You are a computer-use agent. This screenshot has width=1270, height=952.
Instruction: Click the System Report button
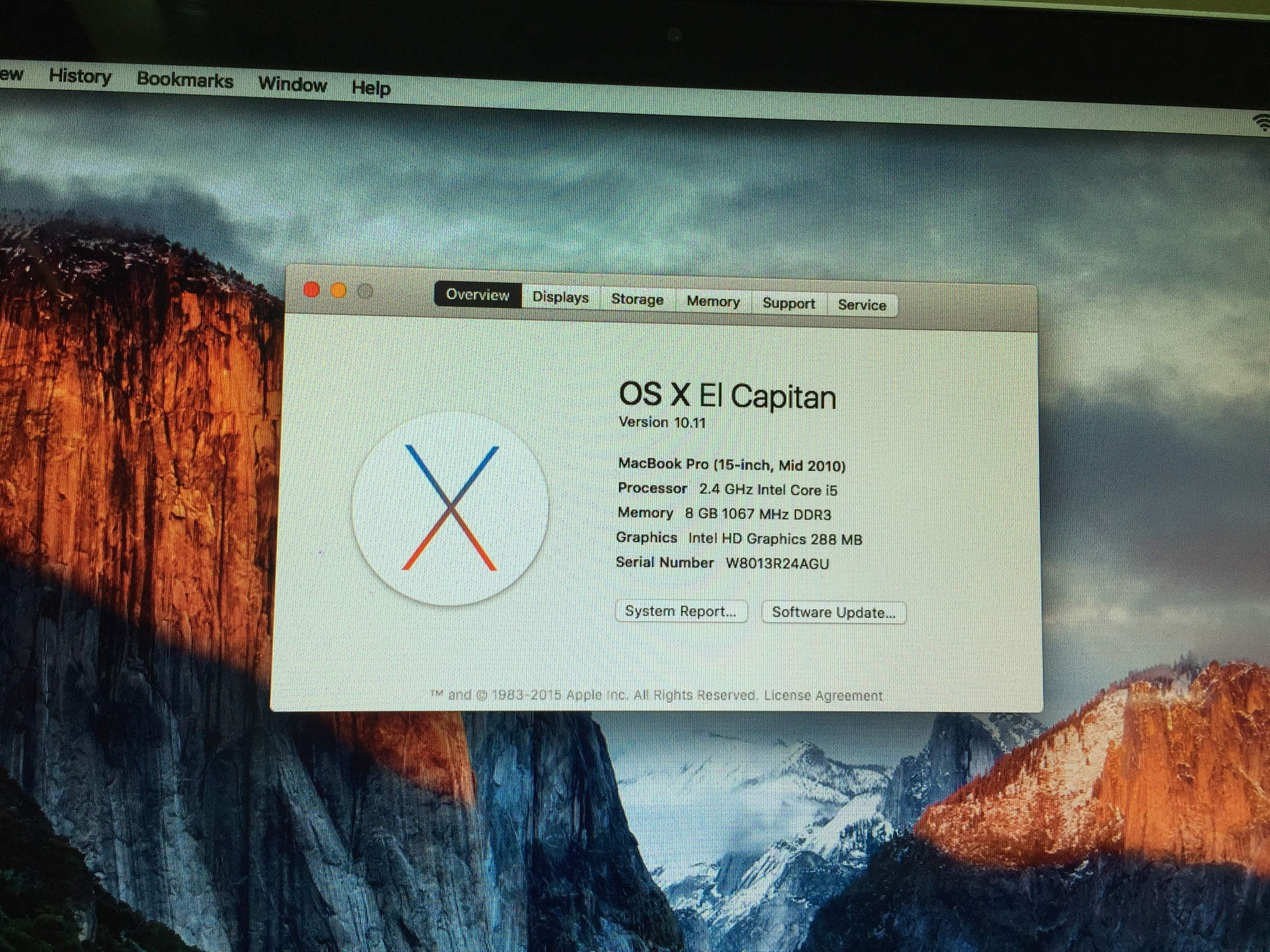pyautogui.click(x=681, y=611)
